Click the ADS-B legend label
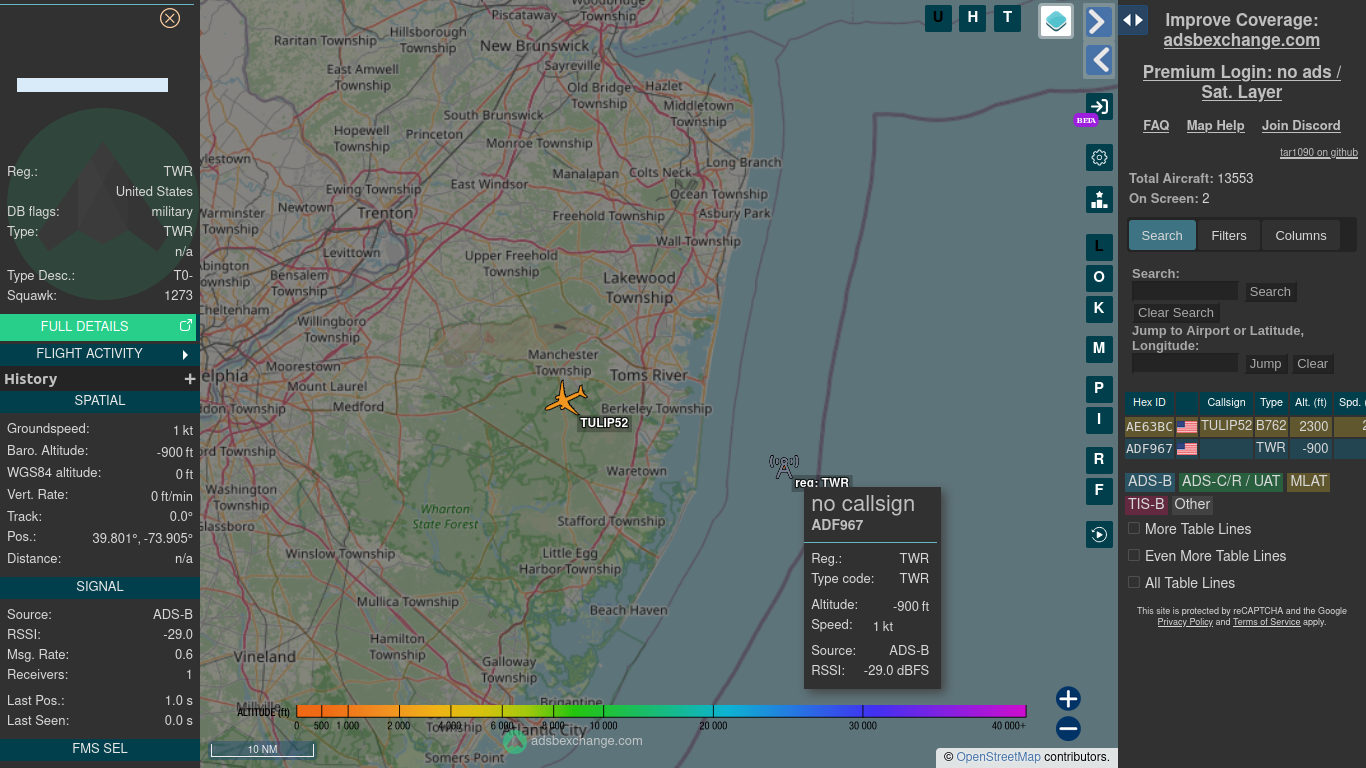The image size is (1366, 768). [1149, 481]
